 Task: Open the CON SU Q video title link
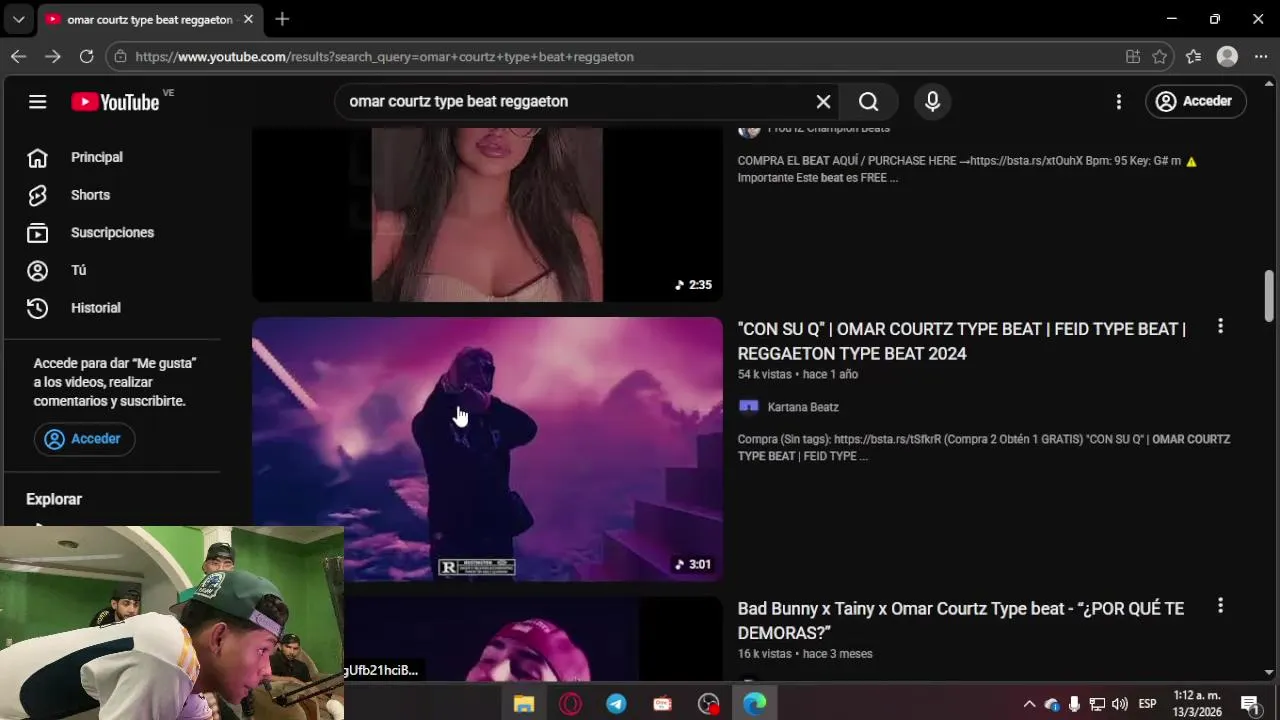[961, 341]
